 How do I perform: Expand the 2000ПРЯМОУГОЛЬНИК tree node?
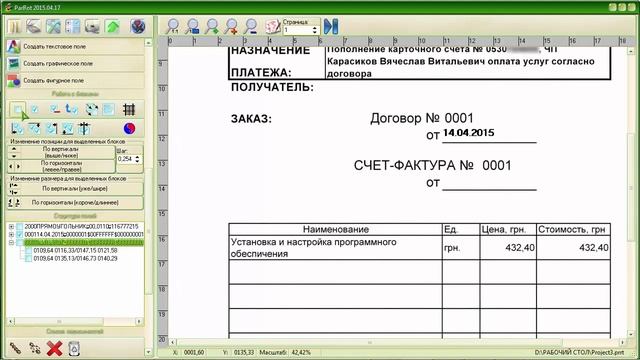pyautogui.click(x=11, y=227)
